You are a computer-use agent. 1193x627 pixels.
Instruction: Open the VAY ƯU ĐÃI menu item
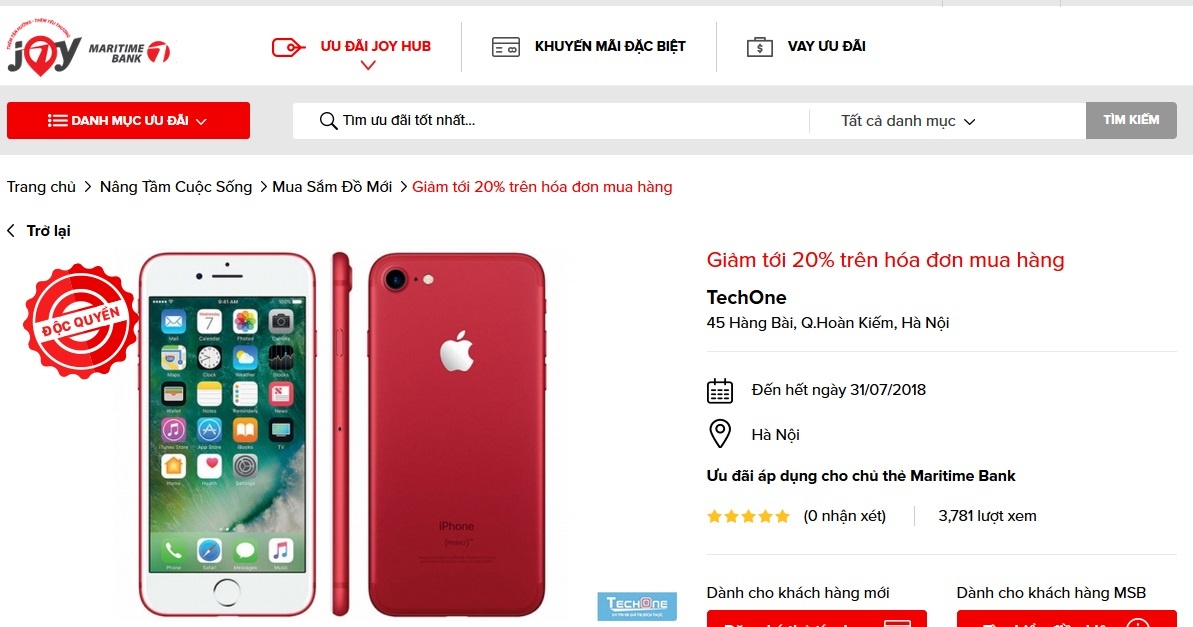point(826,46)
